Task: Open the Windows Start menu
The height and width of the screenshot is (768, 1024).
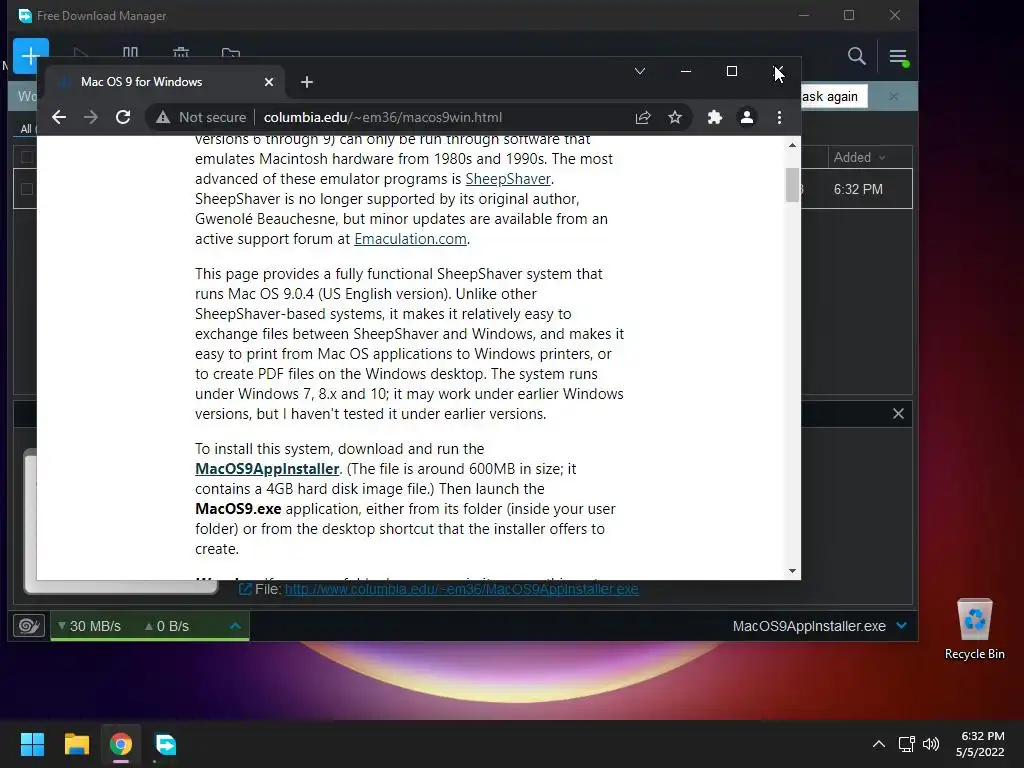Action: (x=32, y=744)
